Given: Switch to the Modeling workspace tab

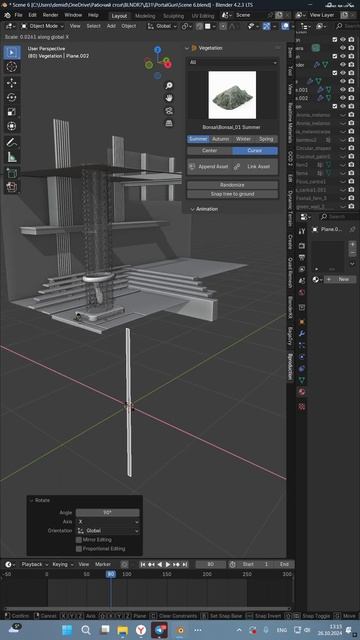Looking at the screenshot, I should click(x=145, y=16).
